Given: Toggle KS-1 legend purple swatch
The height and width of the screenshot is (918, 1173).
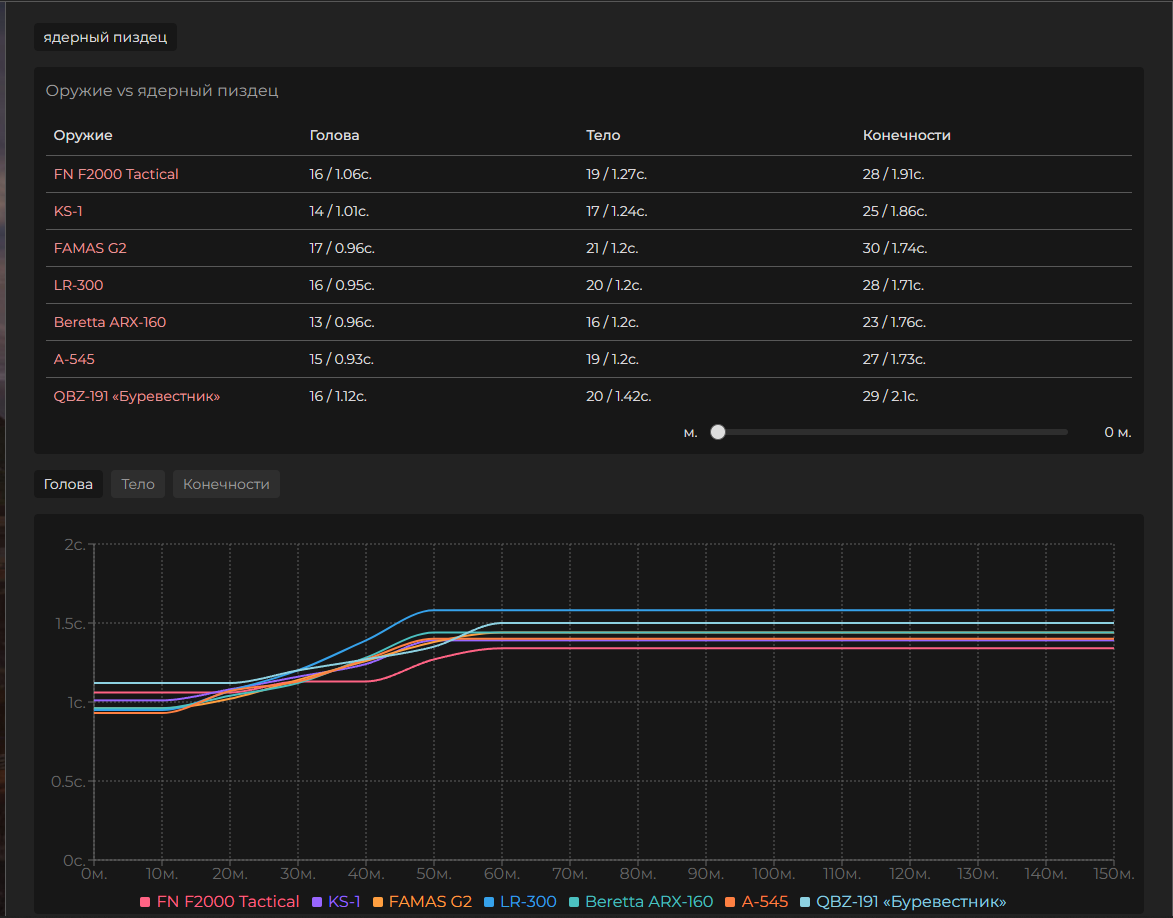Looking at the screenshot, I should pos(317,902).
